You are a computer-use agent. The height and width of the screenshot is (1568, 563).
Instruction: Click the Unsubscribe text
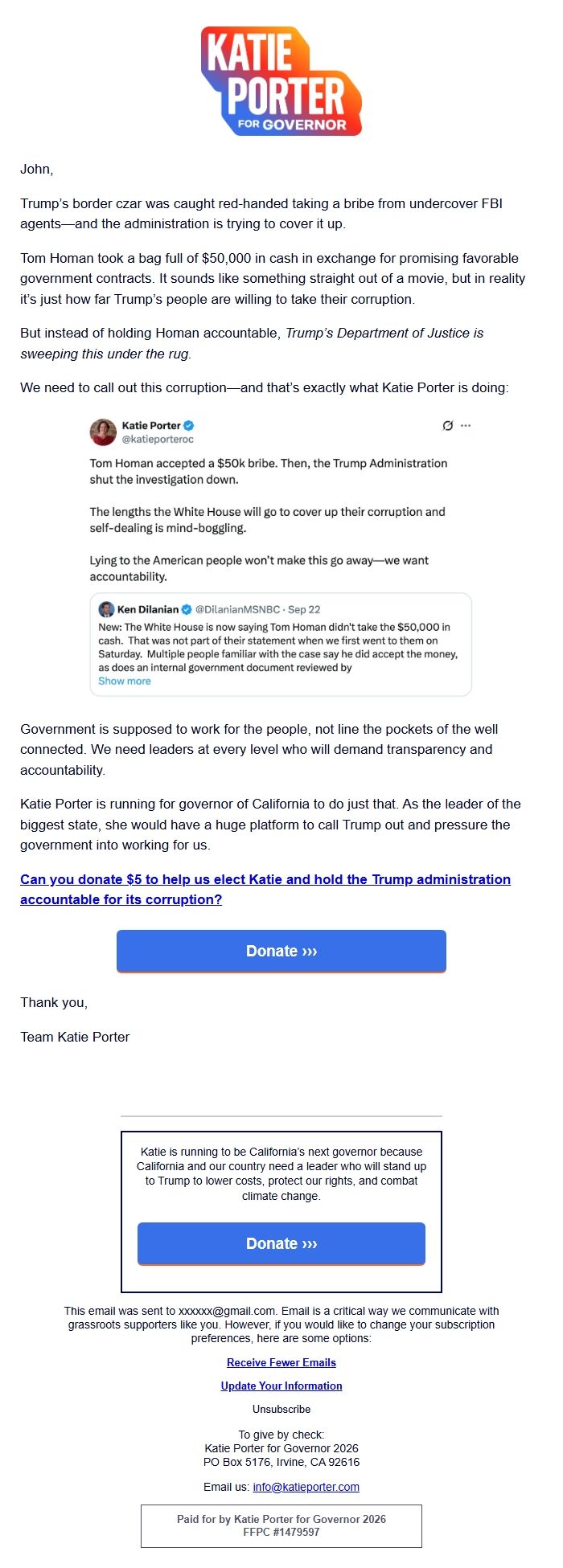[x=281, y=1409]
